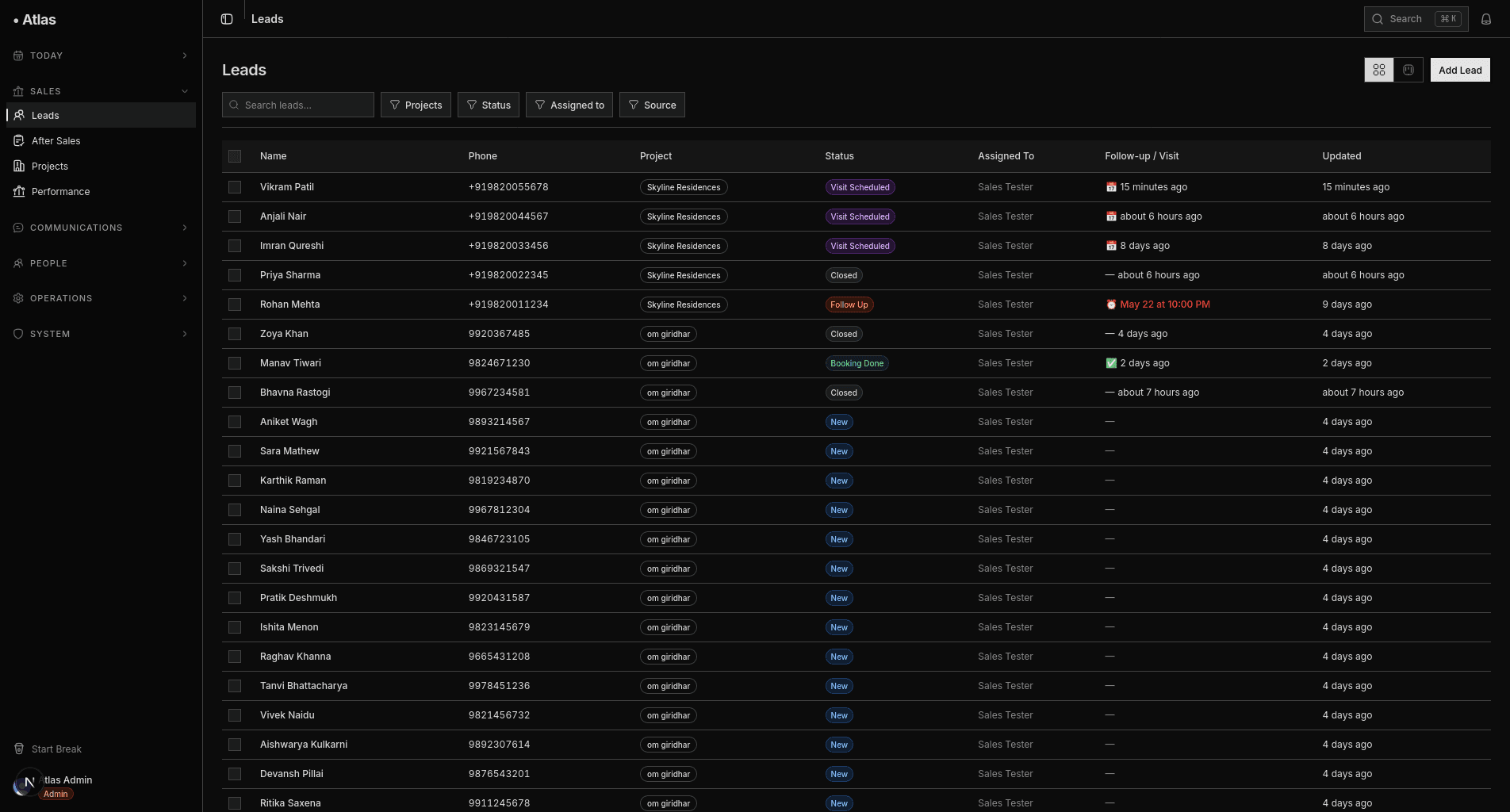The image size is (1510, 812).
Task: Open the Assigned to filter dropdown
Action: pyautogui.click(x=569, y=105)
